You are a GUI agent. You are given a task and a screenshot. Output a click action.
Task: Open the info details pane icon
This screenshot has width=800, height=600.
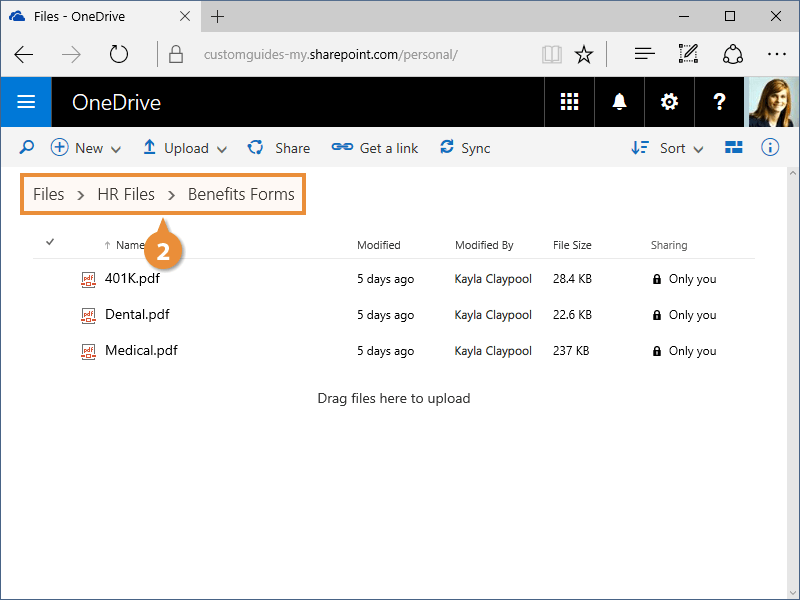point(770,148)
